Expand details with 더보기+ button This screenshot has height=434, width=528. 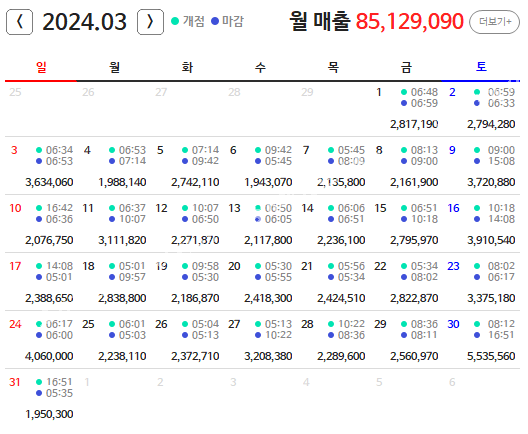coord(495,22)
